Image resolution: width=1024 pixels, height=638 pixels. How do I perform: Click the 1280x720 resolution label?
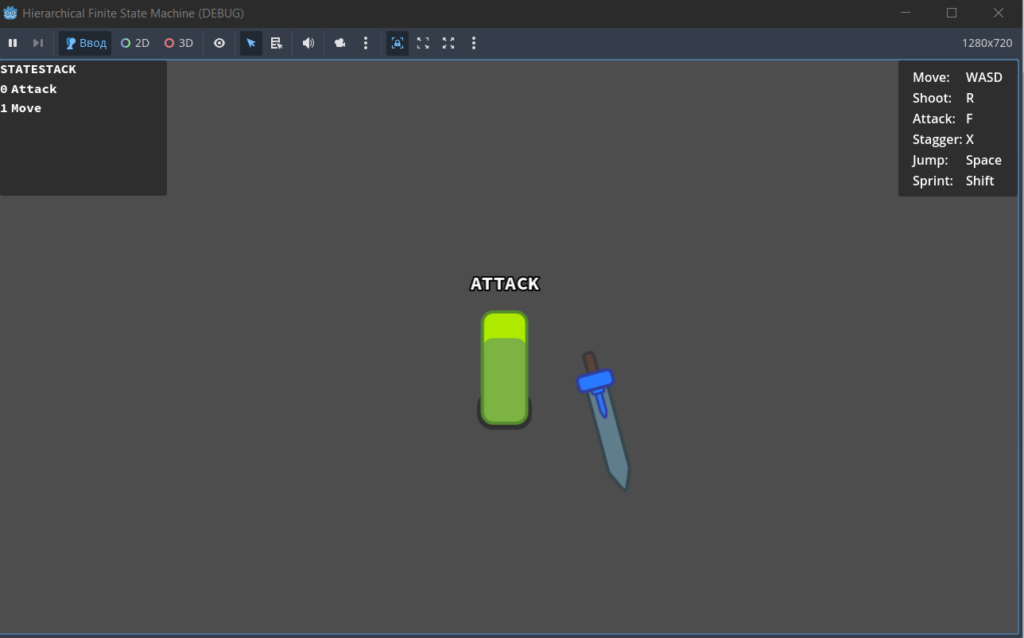point(987,43)
